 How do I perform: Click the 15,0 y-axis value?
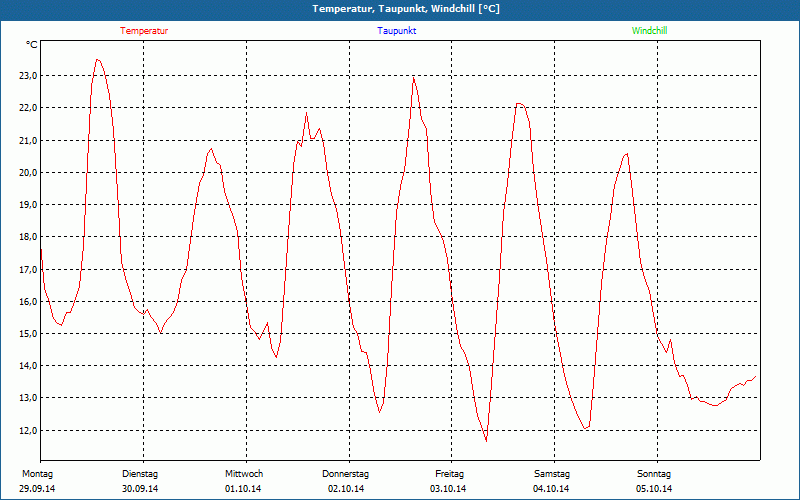tap(28, 334)
